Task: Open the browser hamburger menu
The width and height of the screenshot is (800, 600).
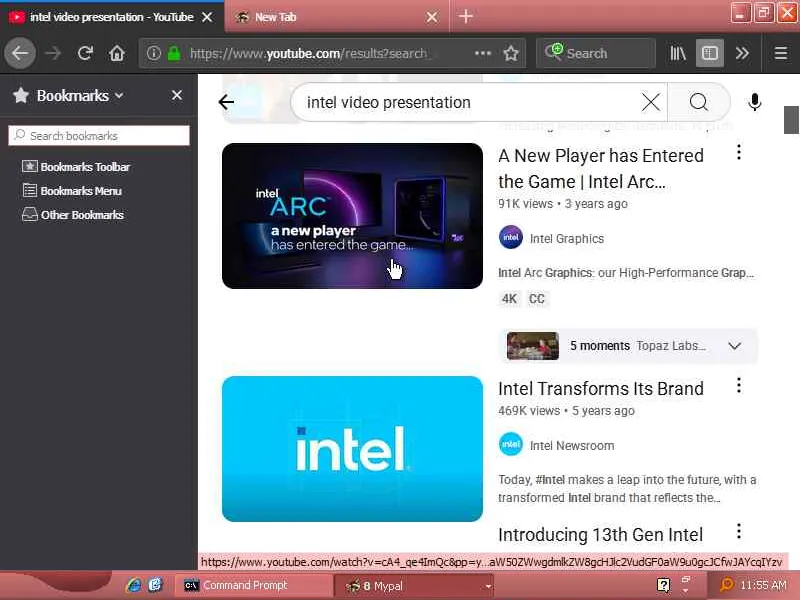Action: pyautogui.click(x=781, y=53)
